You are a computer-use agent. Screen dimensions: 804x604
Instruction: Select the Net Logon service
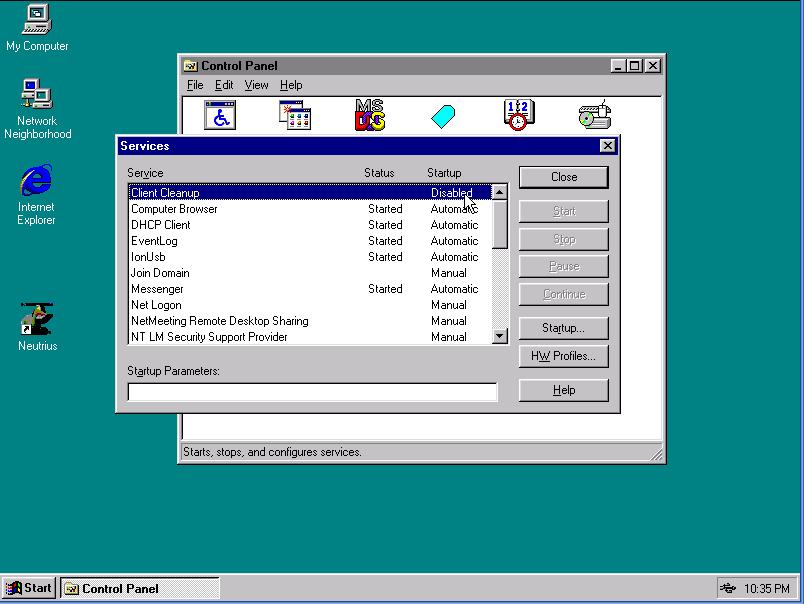pyautogui.click(x=310, y=305)
